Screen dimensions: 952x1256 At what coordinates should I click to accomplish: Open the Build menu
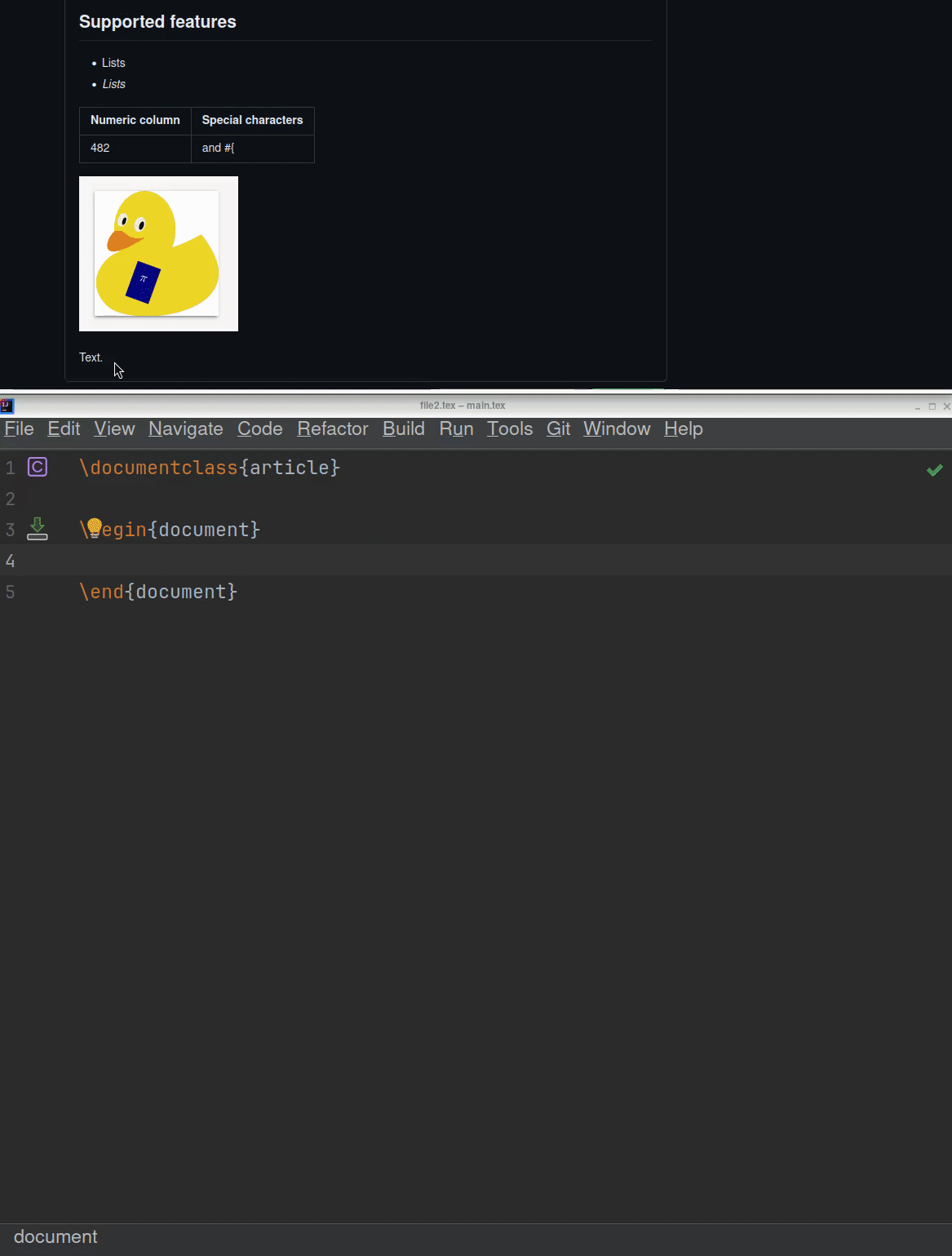click(403, 429)
